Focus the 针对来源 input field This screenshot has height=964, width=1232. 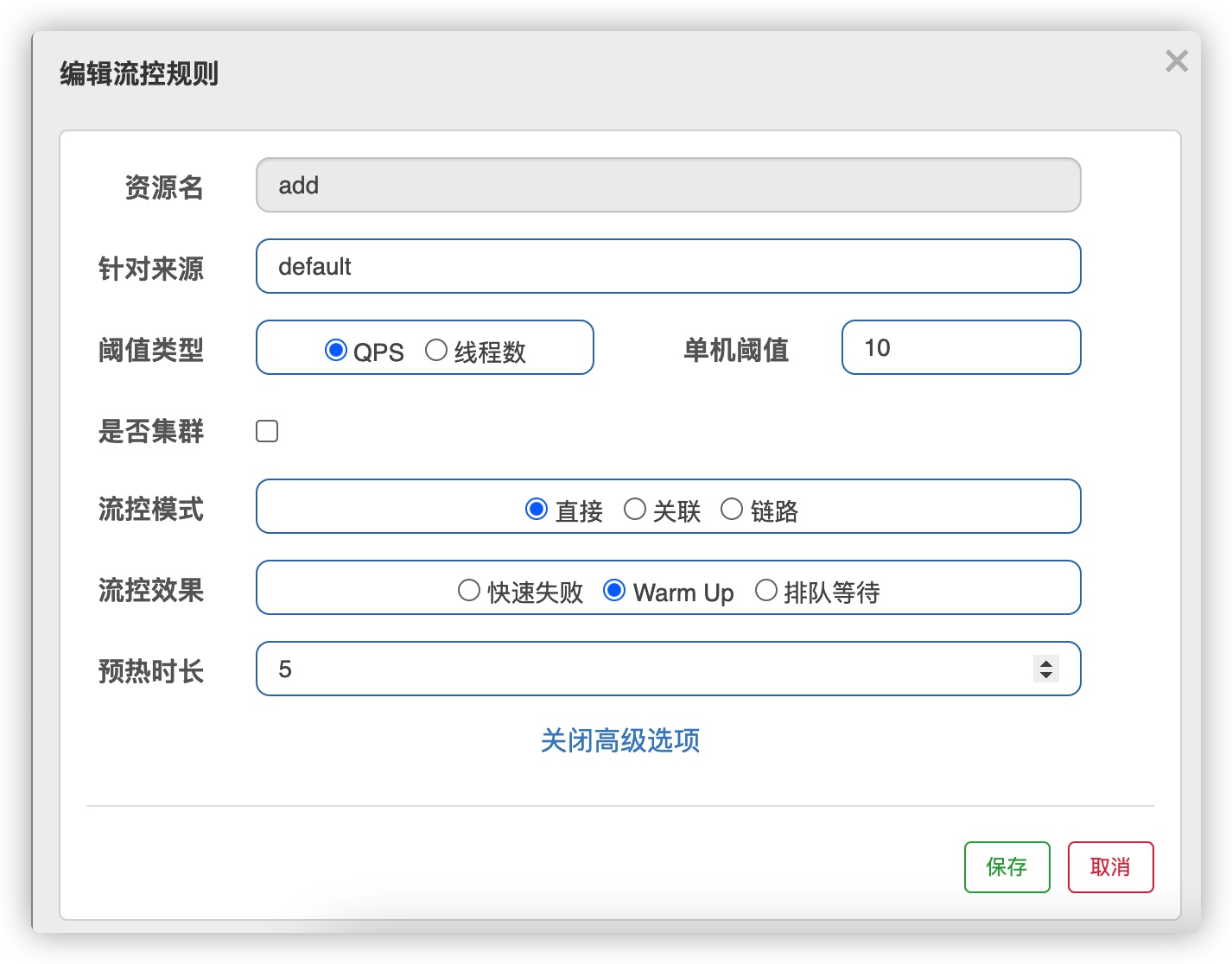pos(668,266)
